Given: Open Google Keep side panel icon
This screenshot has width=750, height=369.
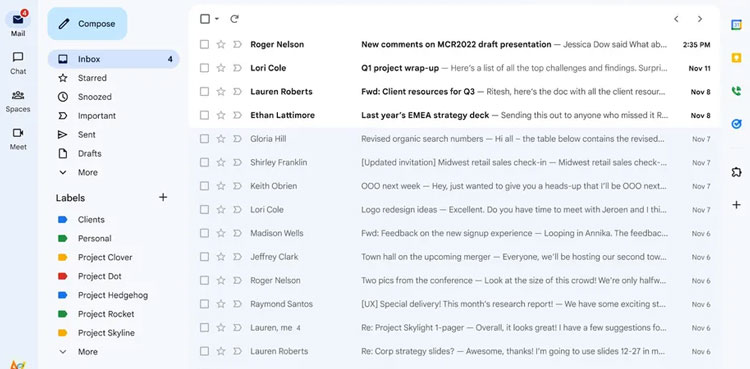Looking at the screenshot, I should (x=736, y=57).
